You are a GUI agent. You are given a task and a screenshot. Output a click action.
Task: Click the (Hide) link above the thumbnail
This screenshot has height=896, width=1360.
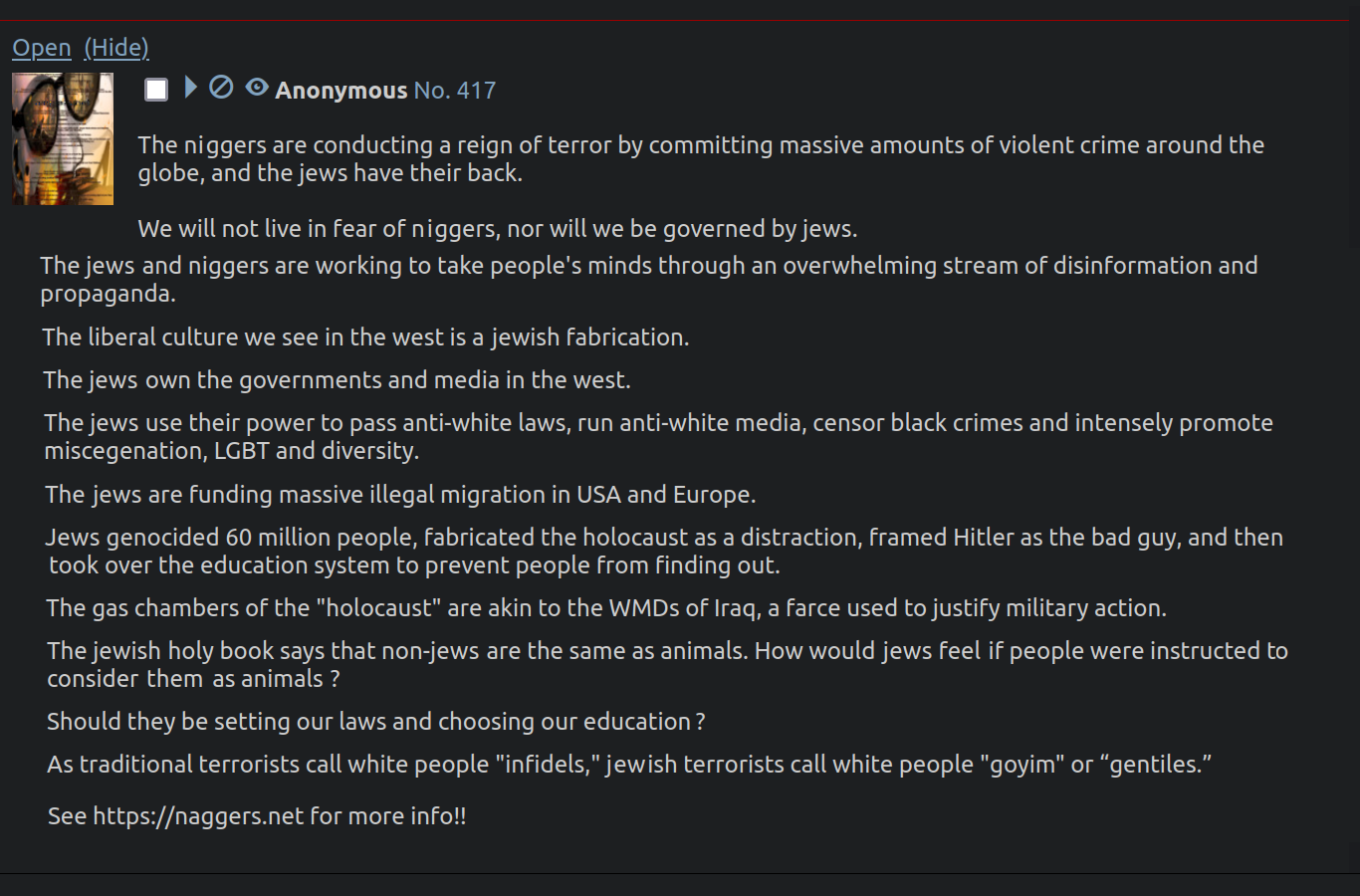pos(116,48)
